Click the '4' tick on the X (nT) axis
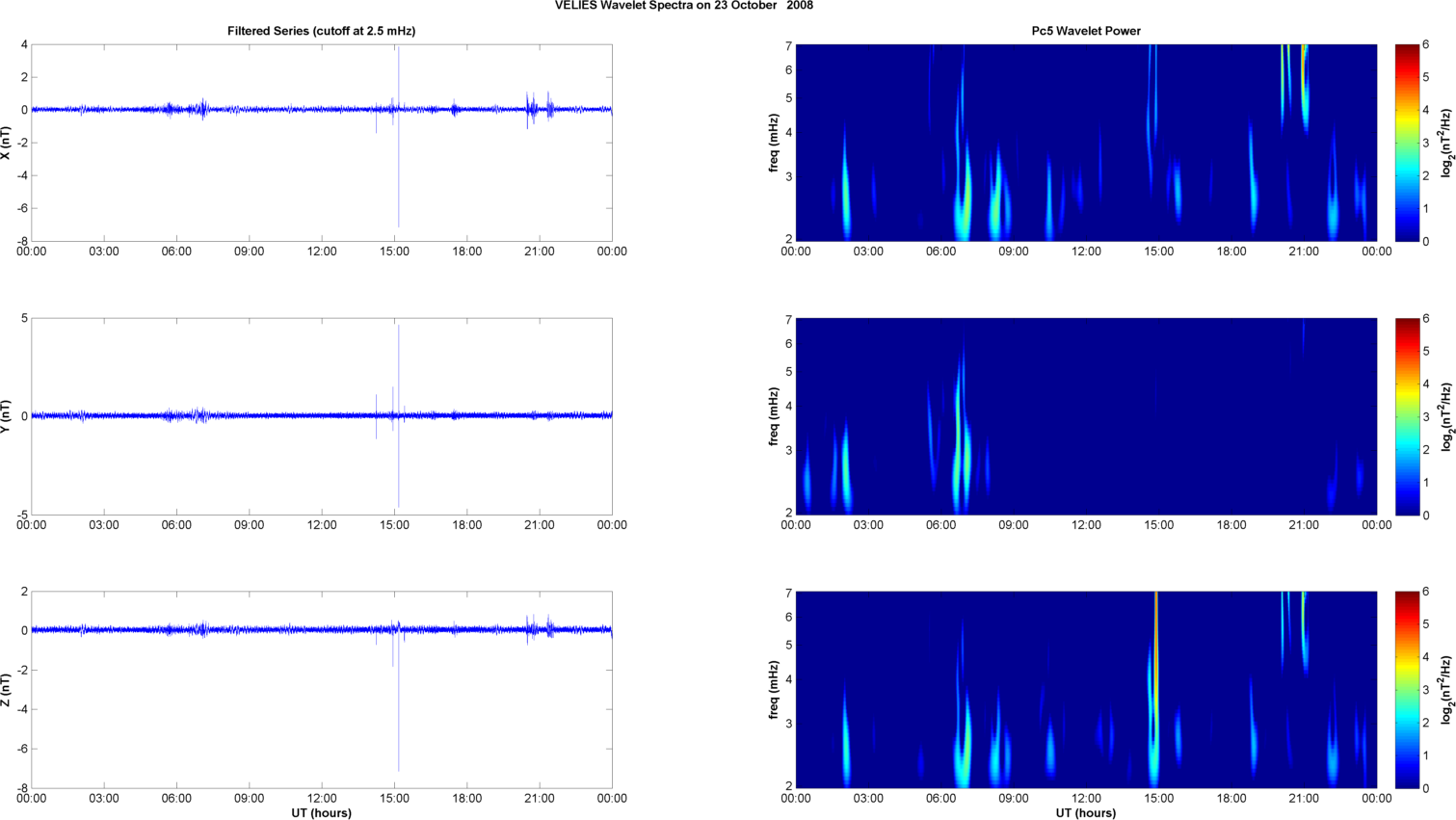The height and width of the screenshot is (820, 1456). pos(24,44)
